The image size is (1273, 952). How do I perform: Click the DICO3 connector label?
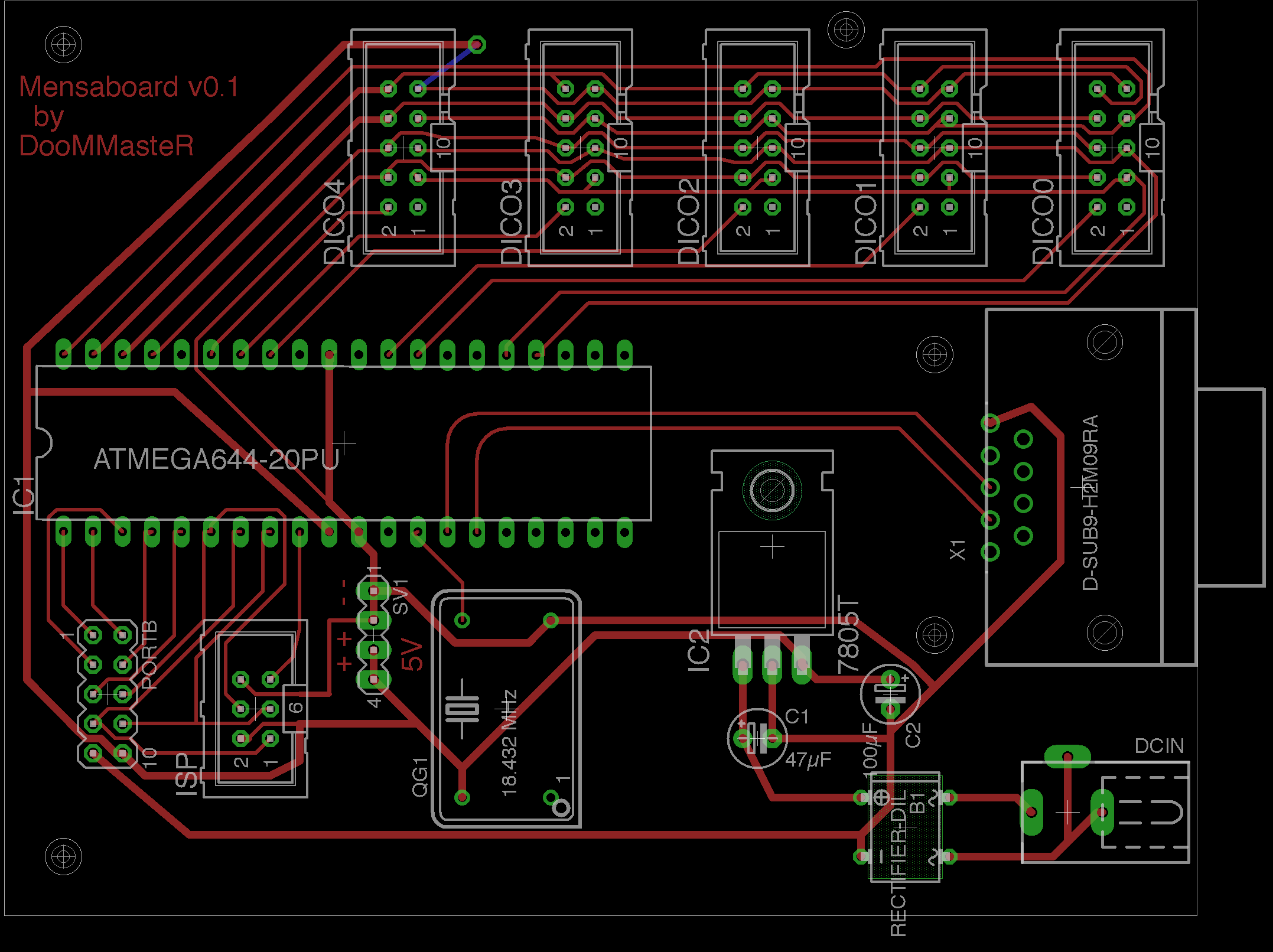click(512, 221)
